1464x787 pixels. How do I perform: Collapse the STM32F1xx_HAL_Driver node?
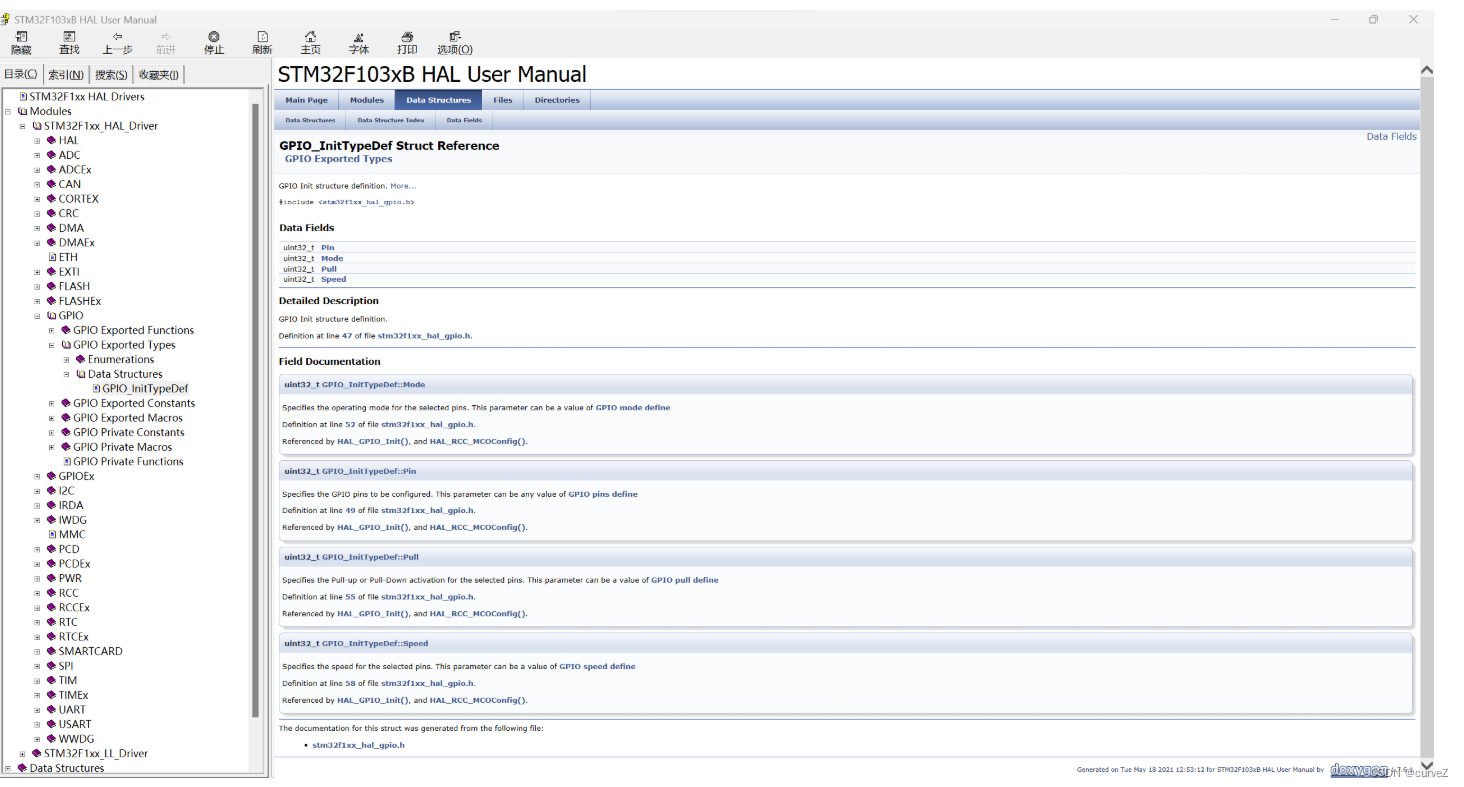click(x=23, y=126)
